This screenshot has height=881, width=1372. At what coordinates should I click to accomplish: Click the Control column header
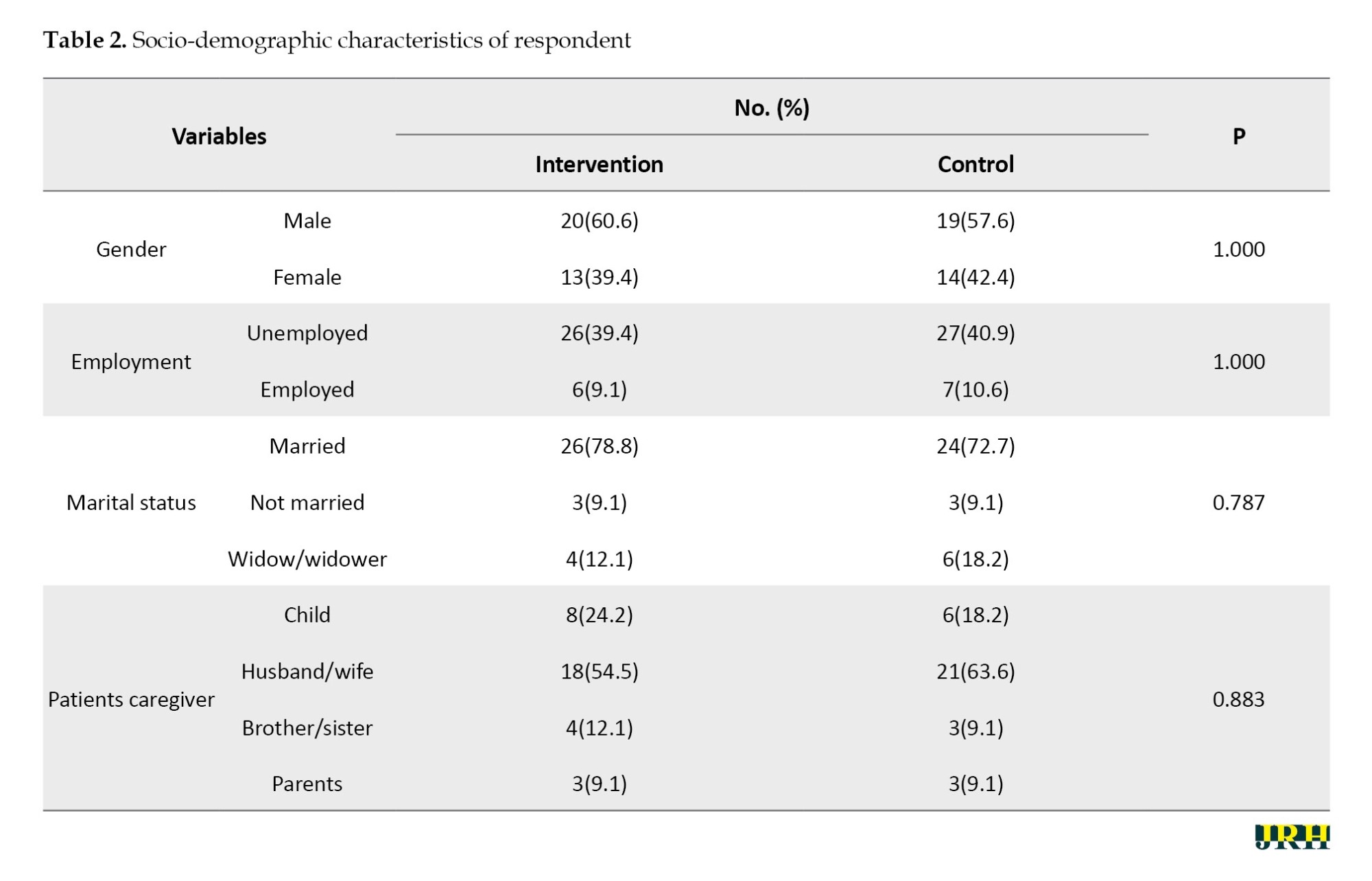(x=975, y=164)
